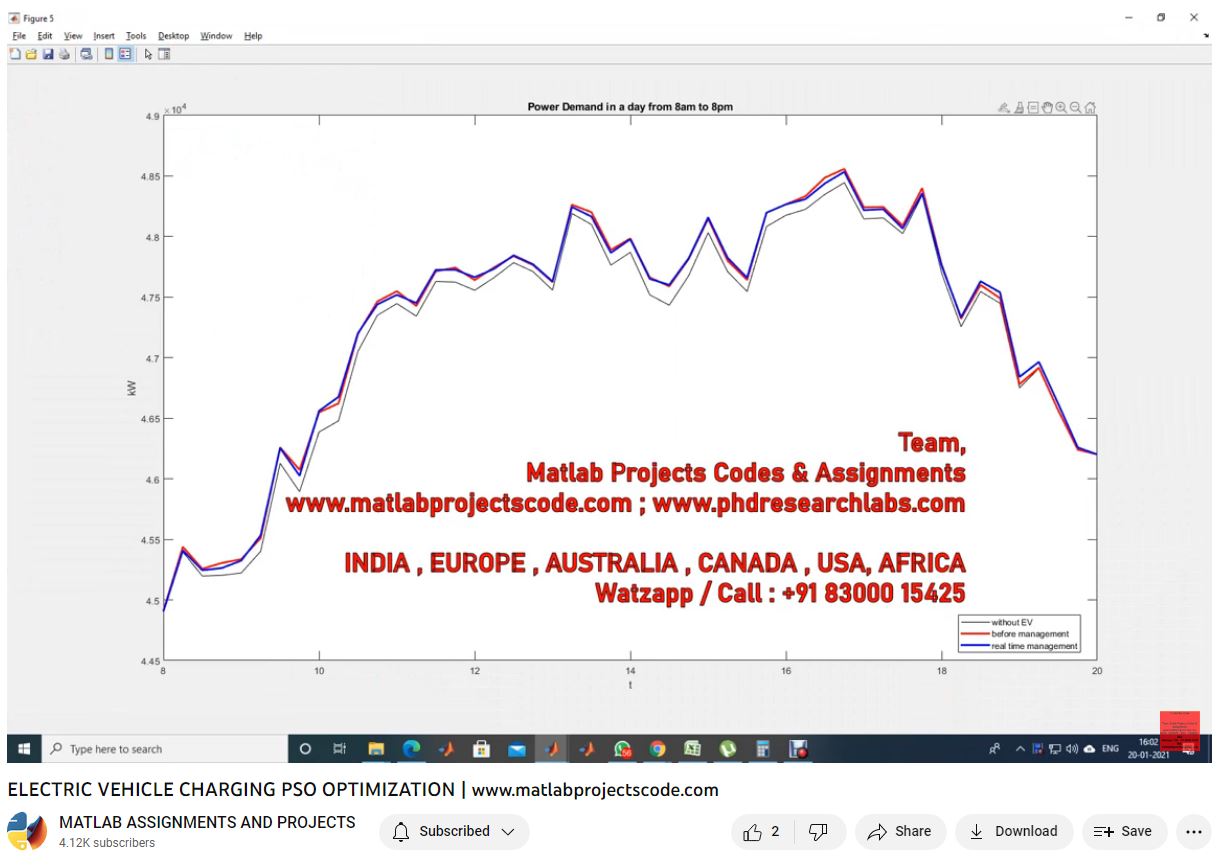1225x865 pixels.
Task: Open File Explorer from the taskbar
Action: 376,748
